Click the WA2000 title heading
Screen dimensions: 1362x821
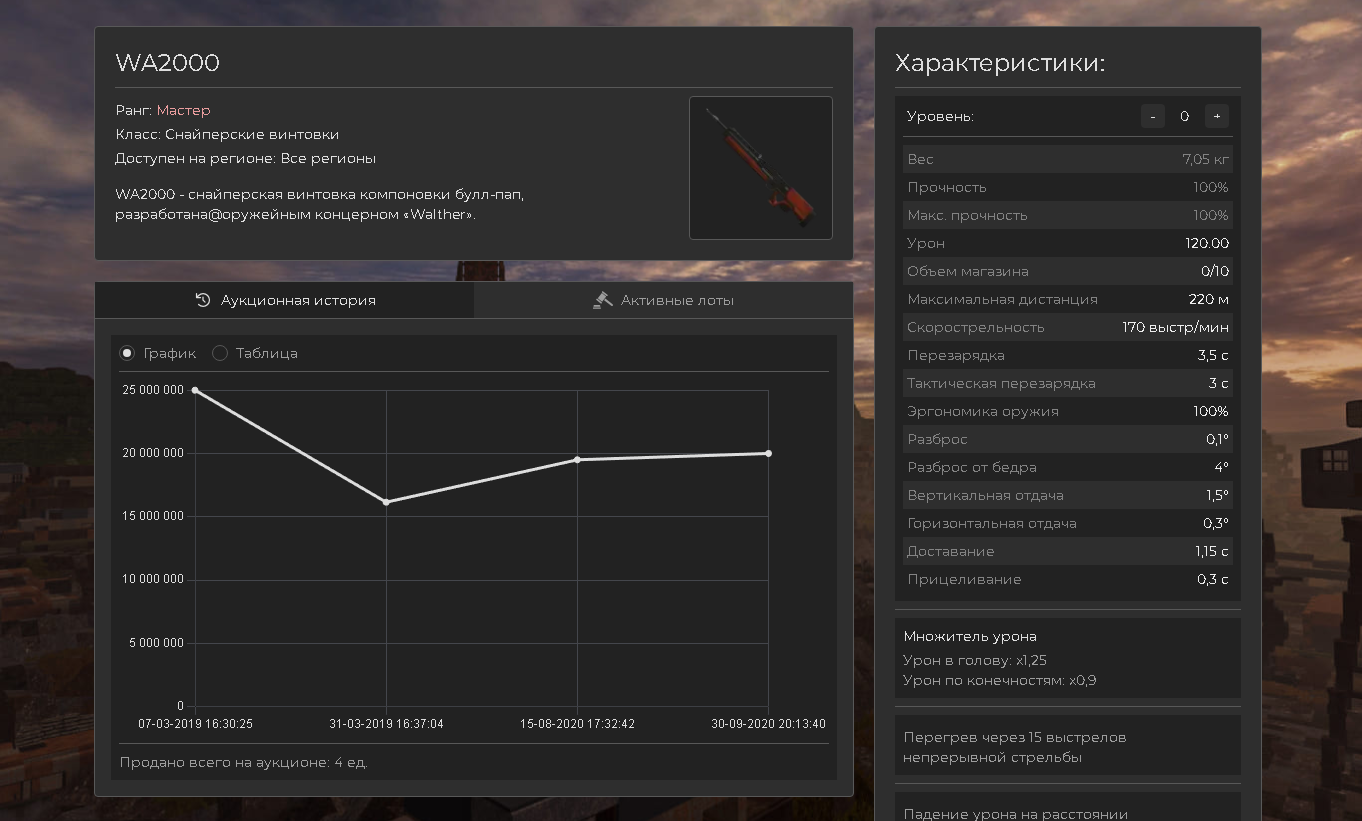(168, 63)
